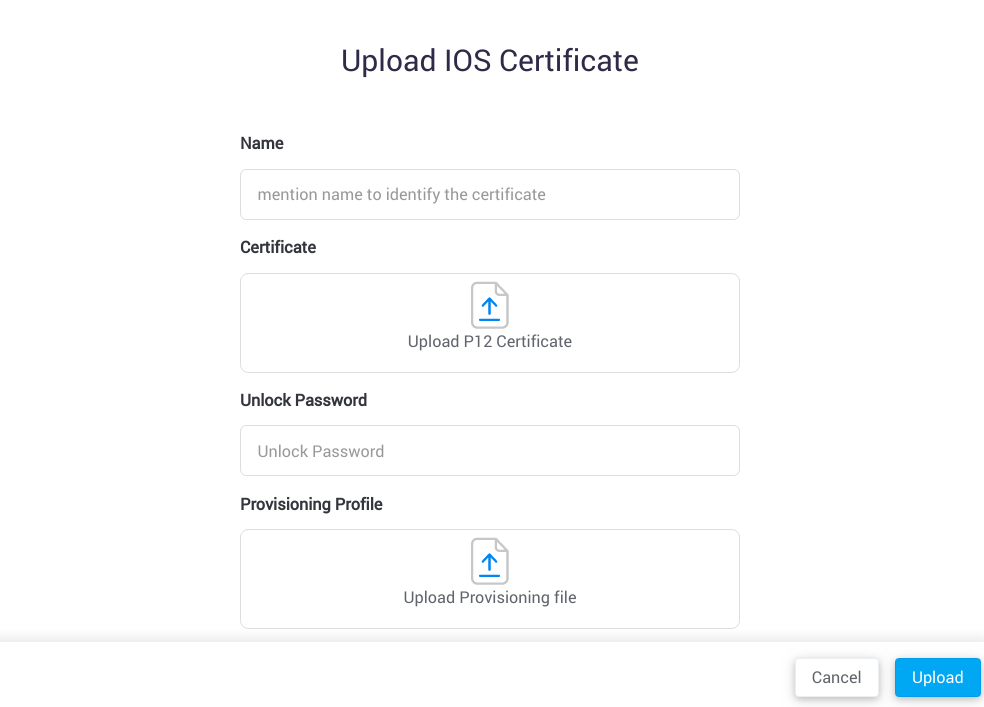Focus the Unlock Password field
The width and height of the screenshot is (984, 707).
coord(489,450)
